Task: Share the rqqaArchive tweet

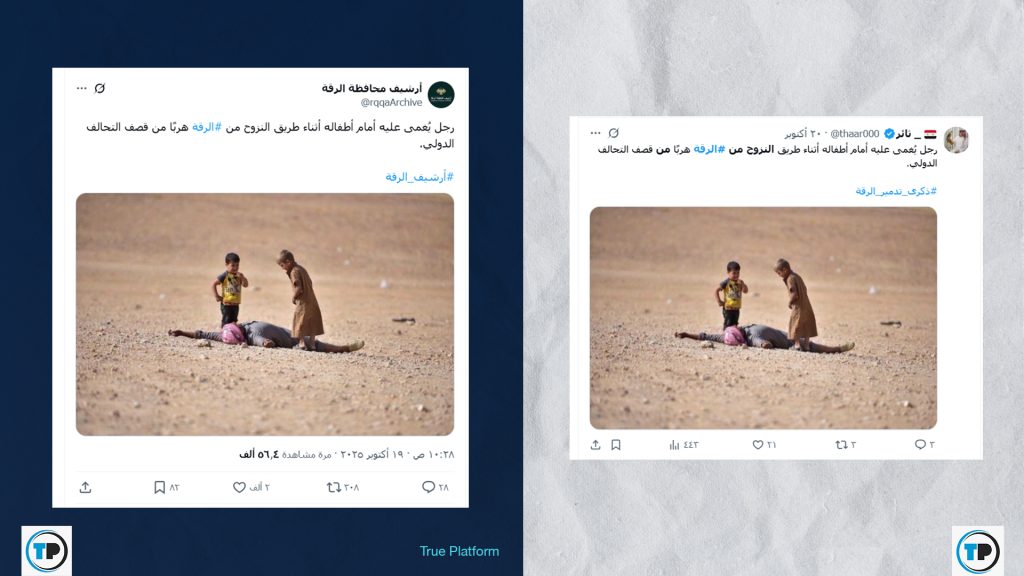Action: (86, 487)
